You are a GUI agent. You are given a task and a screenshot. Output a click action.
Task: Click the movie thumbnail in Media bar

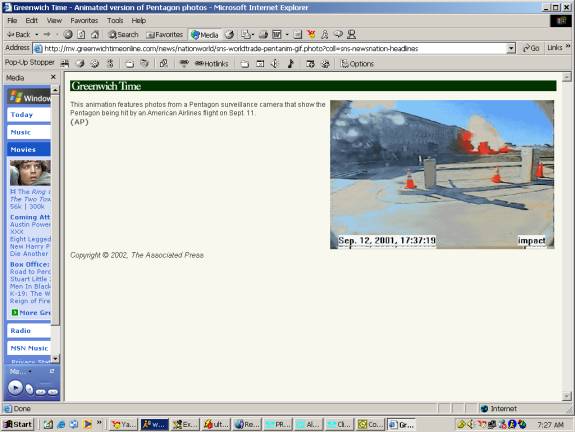(30, 172)
